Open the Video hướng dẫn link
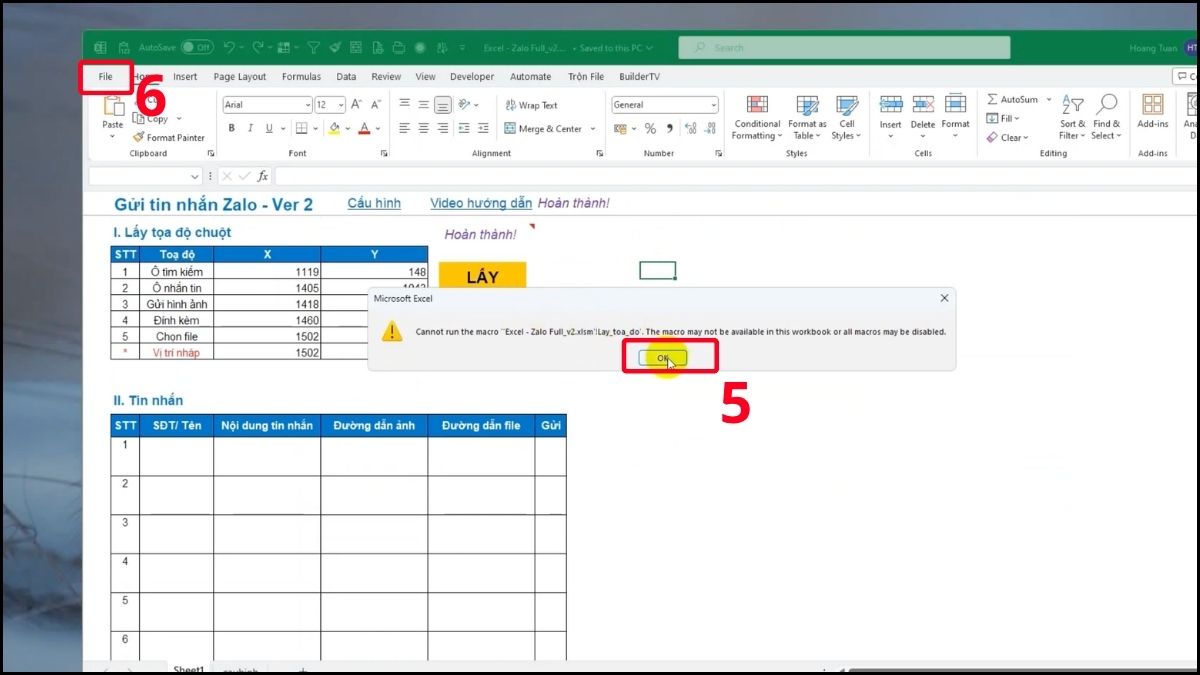Screen dimensions: 1200x675 click(x=481, y=203)
